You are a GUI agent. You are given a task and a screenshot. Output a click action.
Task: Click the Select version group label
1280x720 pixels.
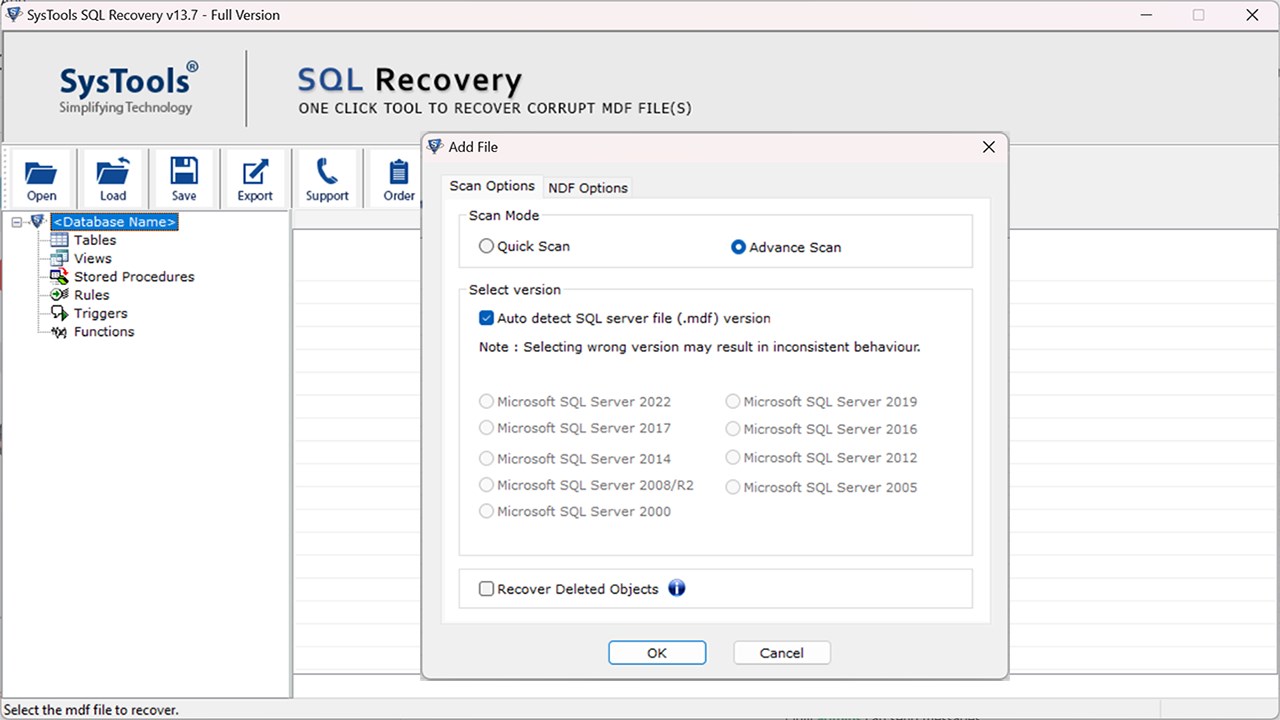515,290
